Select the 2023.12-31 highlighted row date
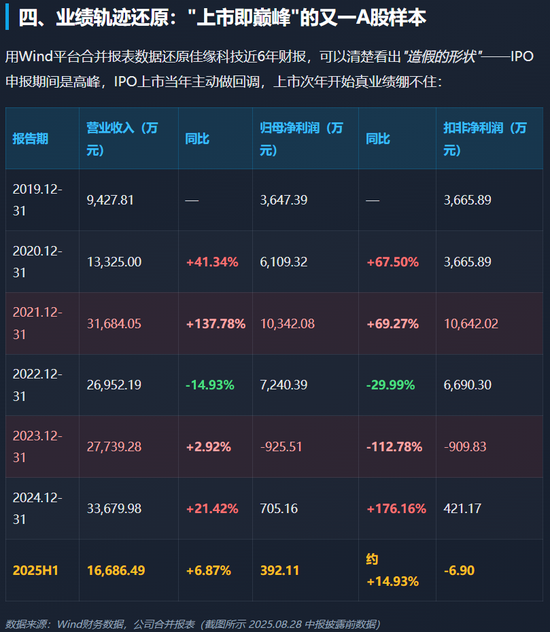This screenshot has width=550, height=632. coord(37,447)
